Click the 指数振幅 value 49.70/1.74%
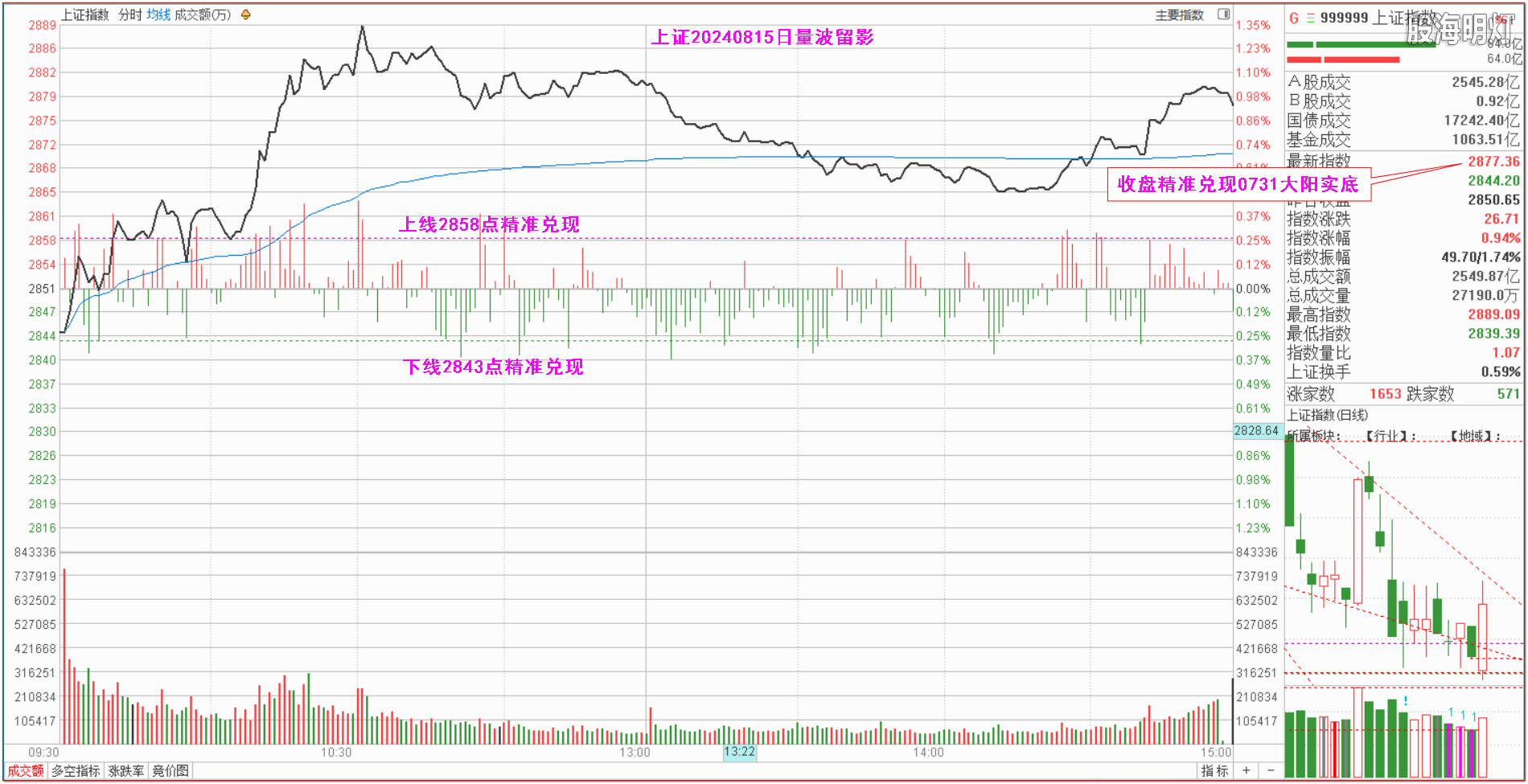Image resolution: width=1528 pixels, height=784 pixels. 1481,257
